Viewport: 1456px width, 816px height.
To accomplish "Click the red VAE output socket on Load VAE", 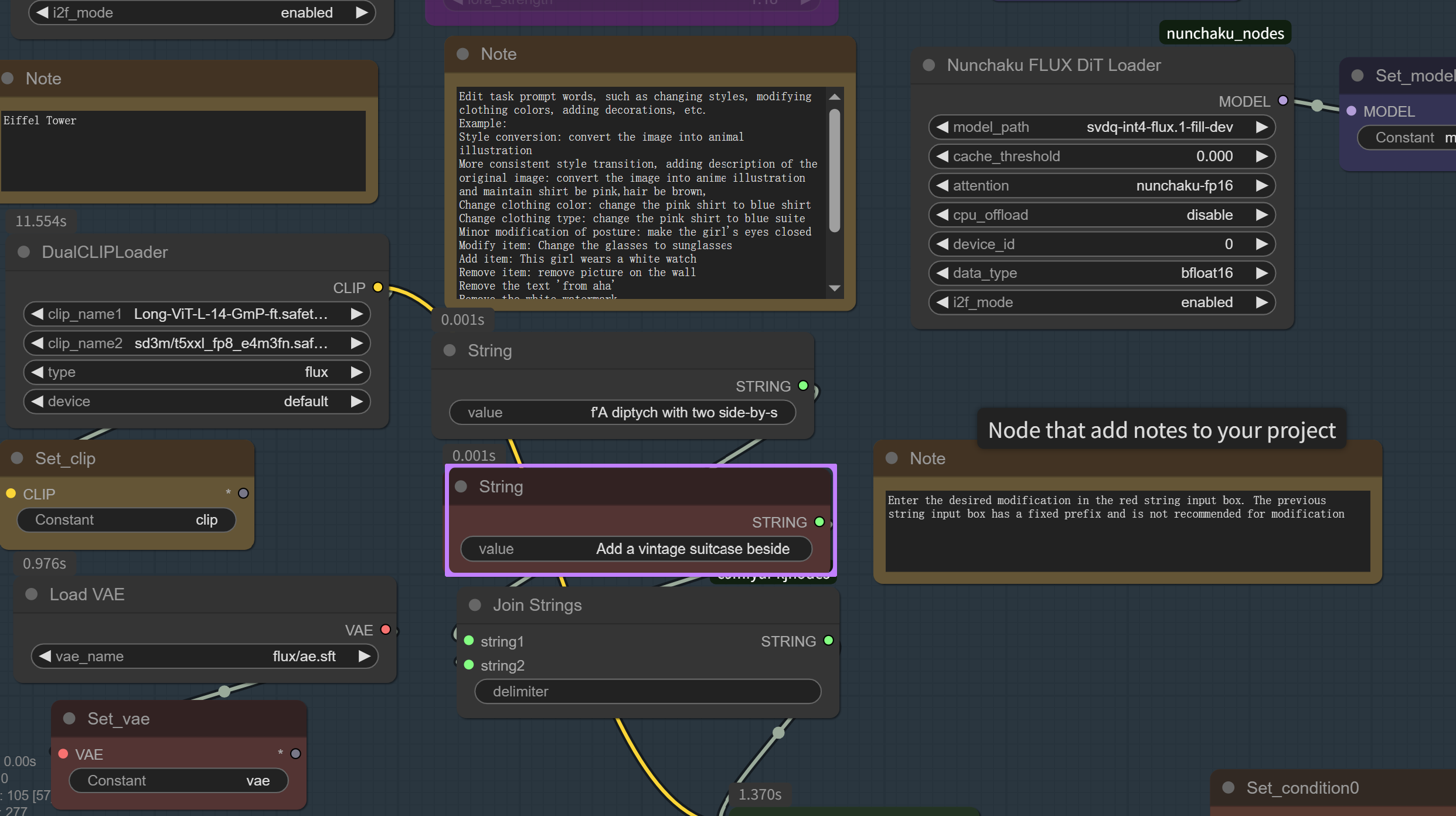I will click(x=386, y=630).
